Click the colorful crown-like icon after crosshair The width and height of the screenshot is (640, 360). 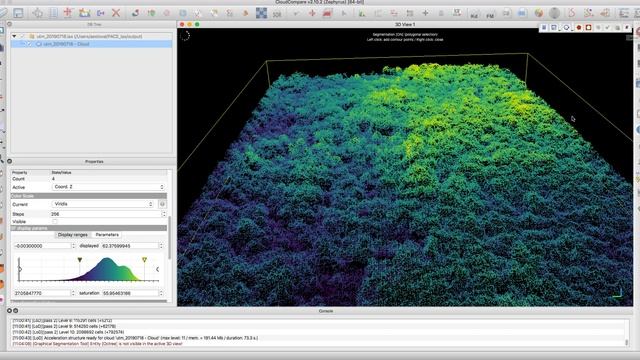[x=84, y=13]
